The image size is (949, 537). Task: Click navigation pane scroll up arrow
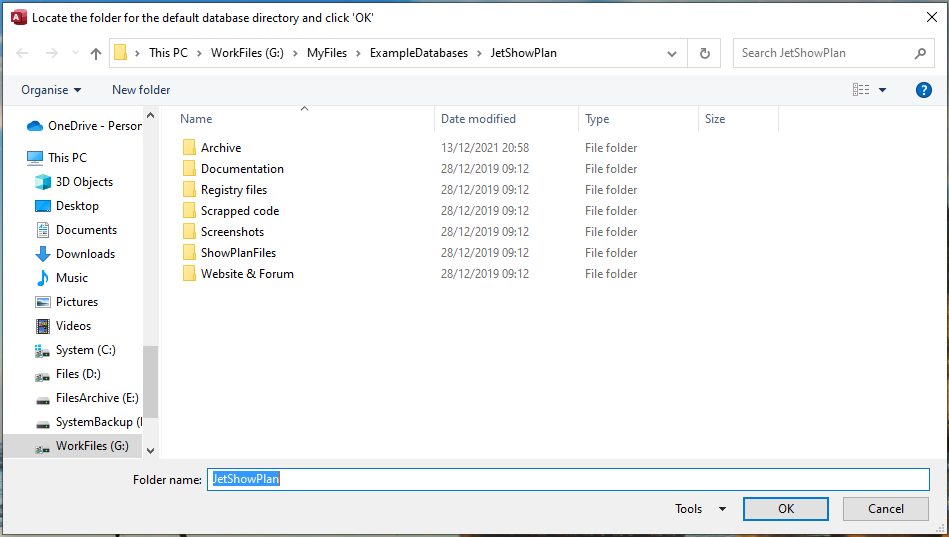(x=151, y=115)
